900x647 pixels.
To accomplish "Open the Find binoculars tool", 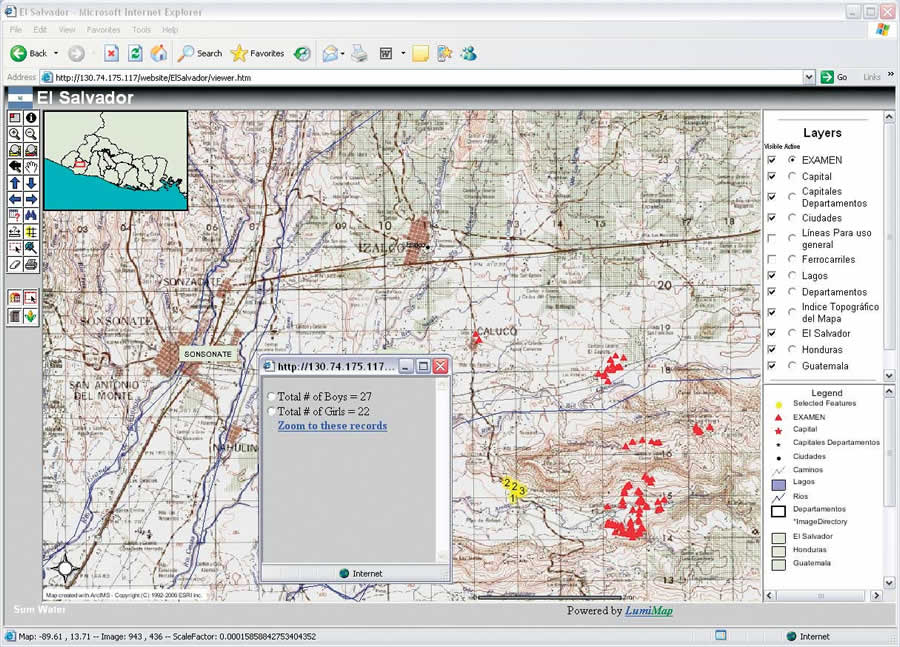I will pos(31,215).
